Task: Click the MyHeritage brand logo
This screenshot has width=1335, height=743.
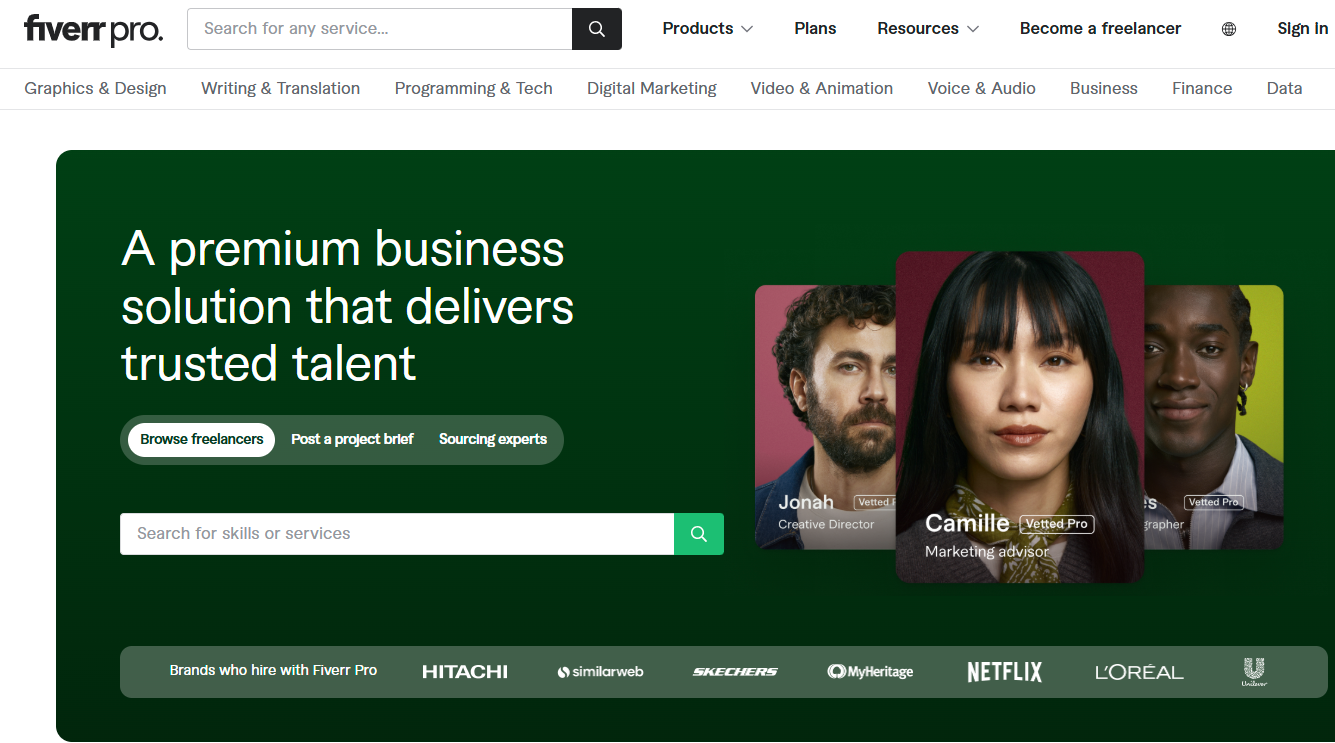Action: click(870, 671)
